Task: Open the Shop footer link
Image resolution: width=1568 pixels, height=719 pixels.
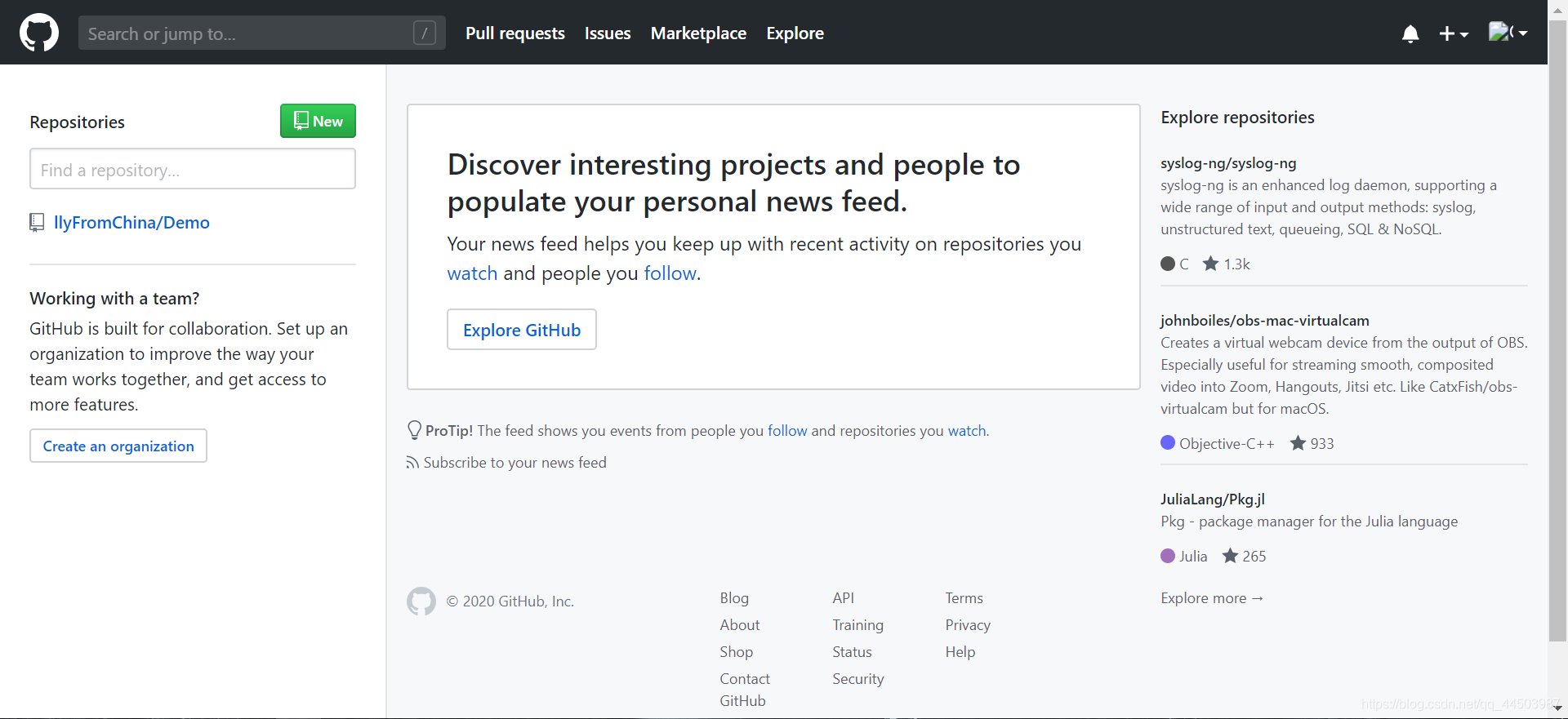Action: (737, 652)
